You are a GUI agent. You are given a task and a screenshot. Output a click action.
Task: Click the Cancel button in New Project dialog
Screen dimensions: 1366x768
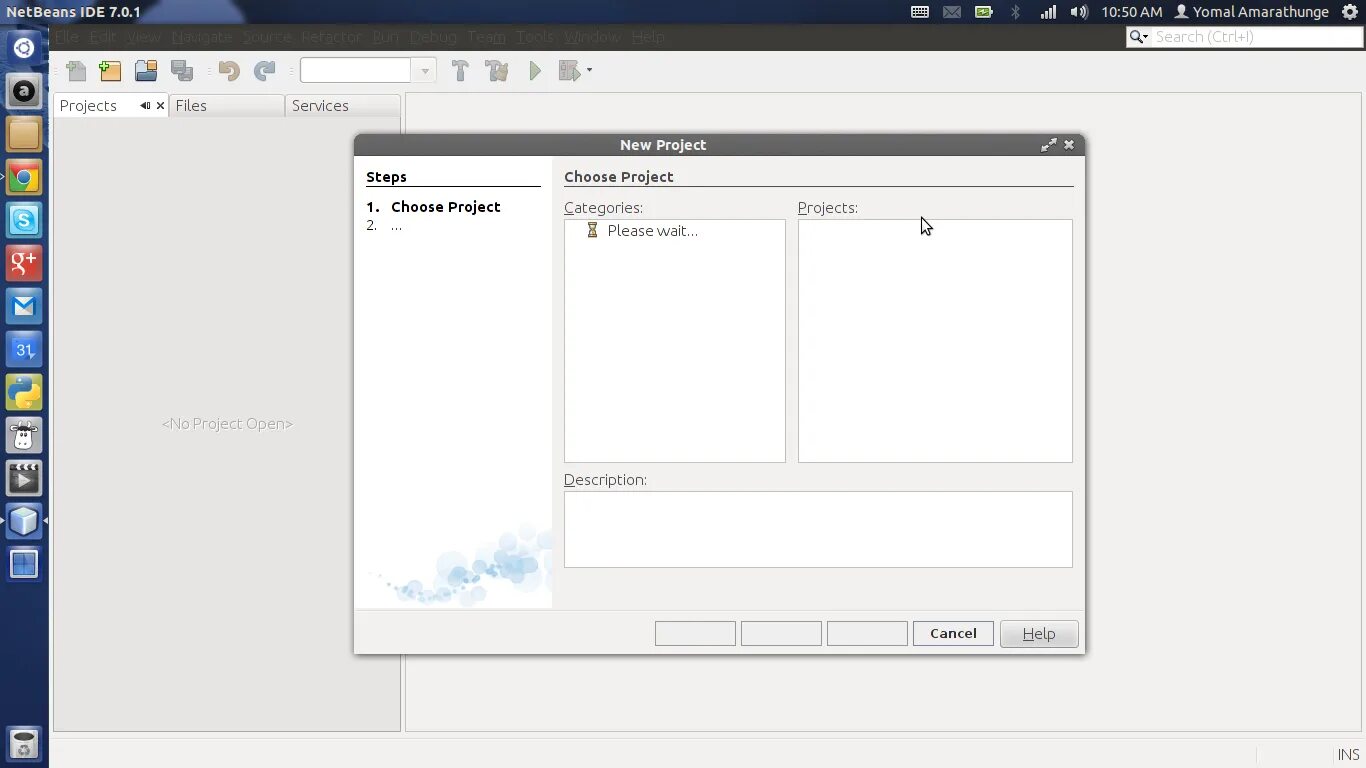[x=953, y=633]
